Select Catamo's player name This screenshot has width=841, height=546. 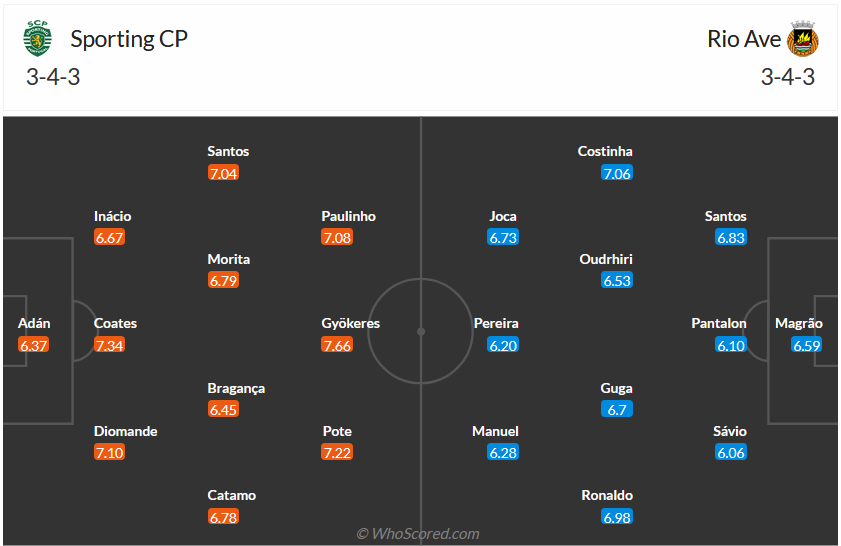coord(232,495)
